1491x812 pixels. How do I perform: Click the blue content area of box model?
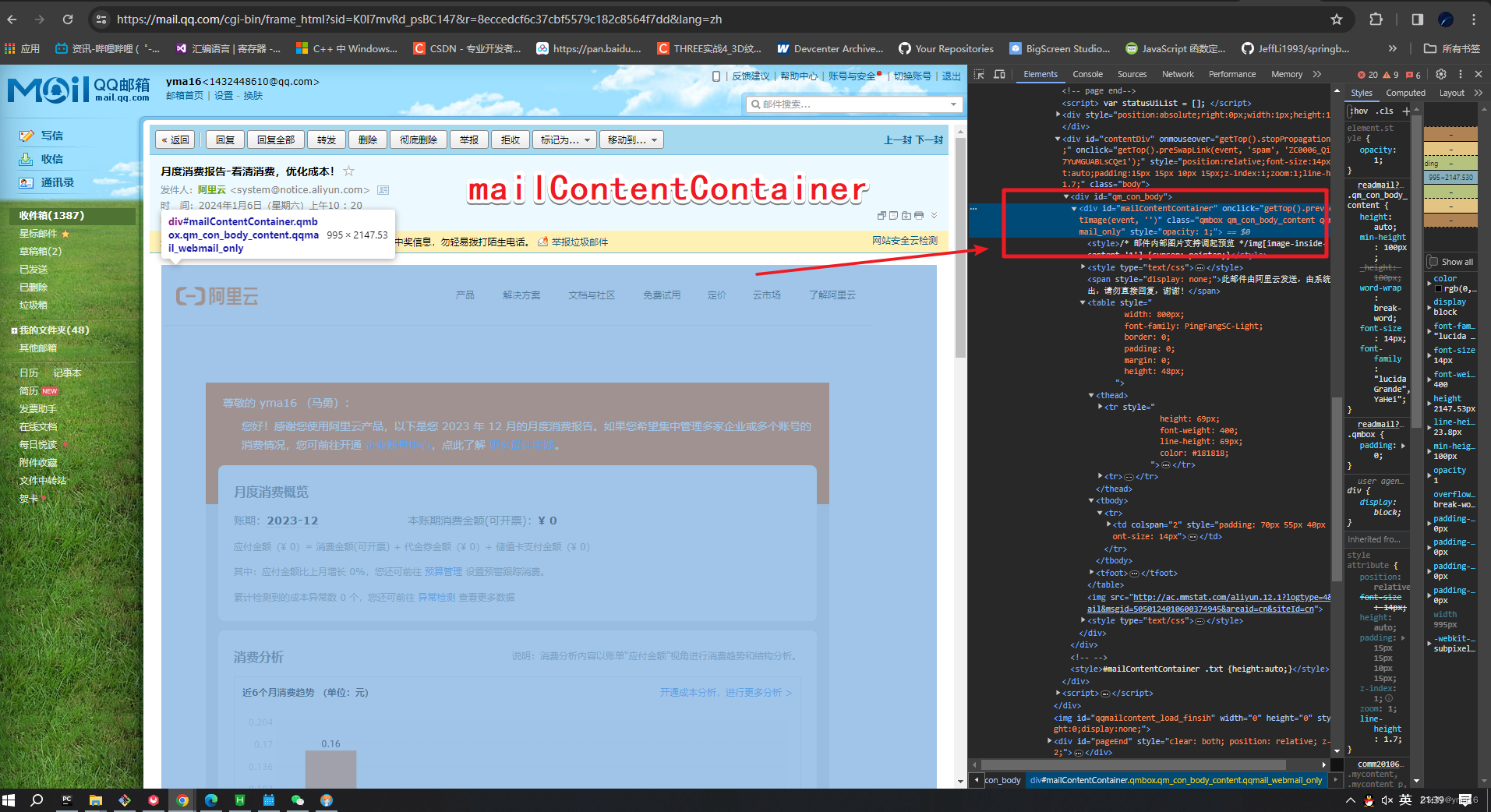(x=1450, y=178)
